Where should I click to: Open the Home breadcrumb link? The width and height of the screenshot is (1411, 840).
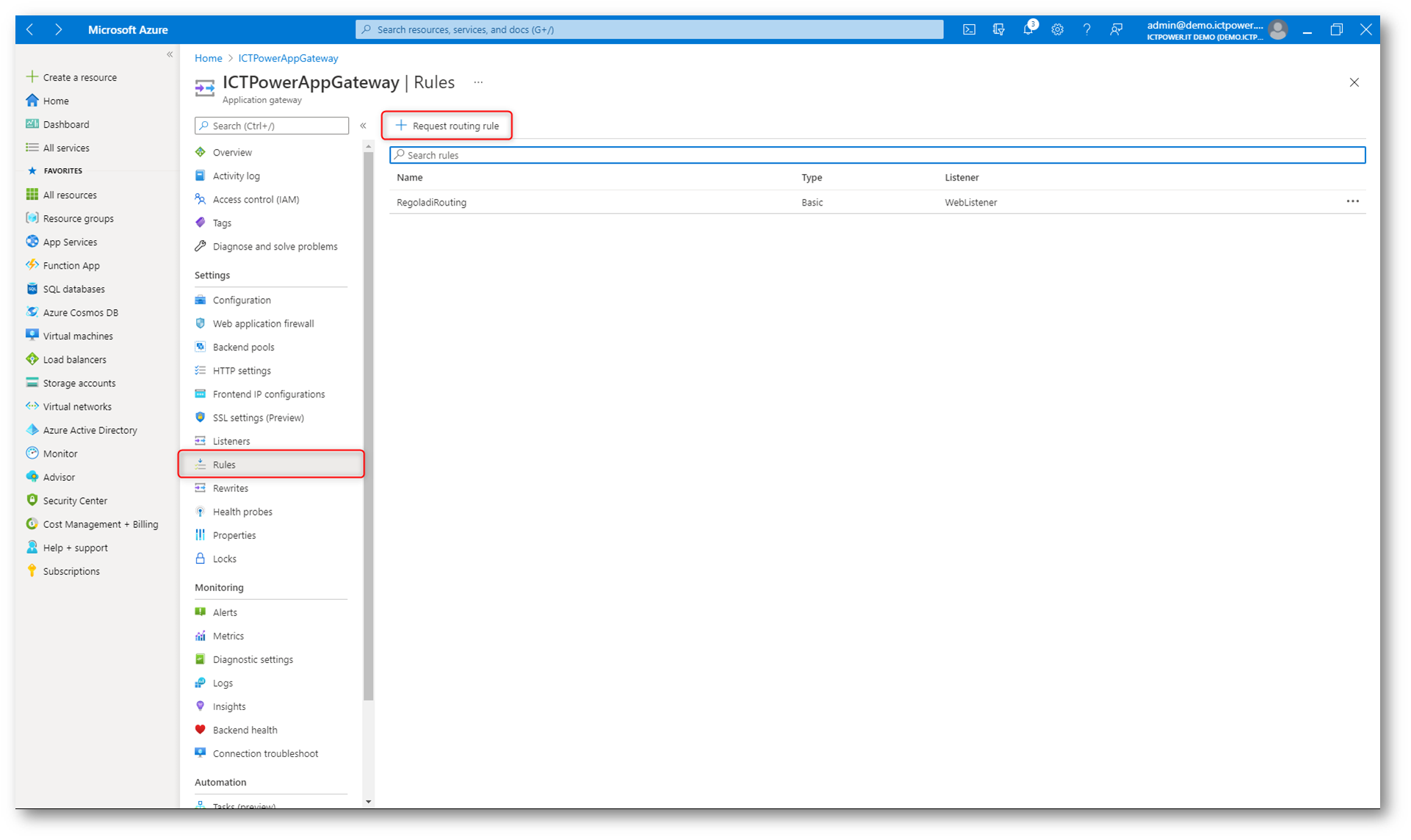(x=208, y=58)
